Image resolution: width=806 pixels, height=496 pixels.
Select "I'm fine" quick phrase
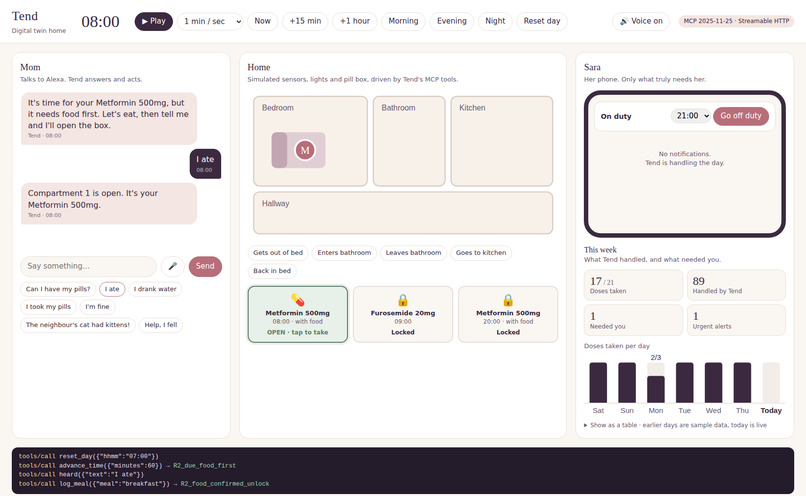click(97, 307)
